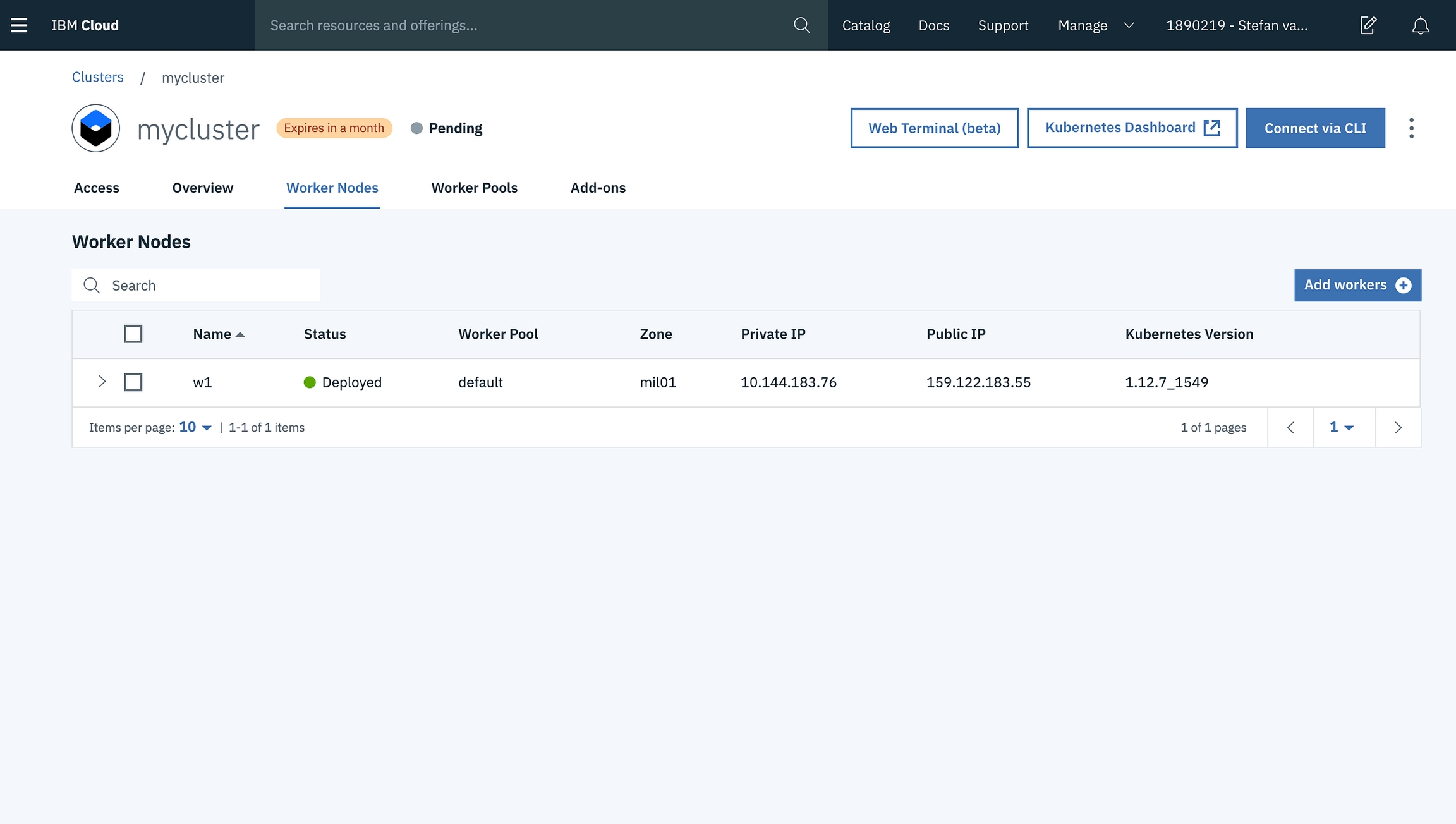Click the IBM Cloud home logo

point(85,25)
